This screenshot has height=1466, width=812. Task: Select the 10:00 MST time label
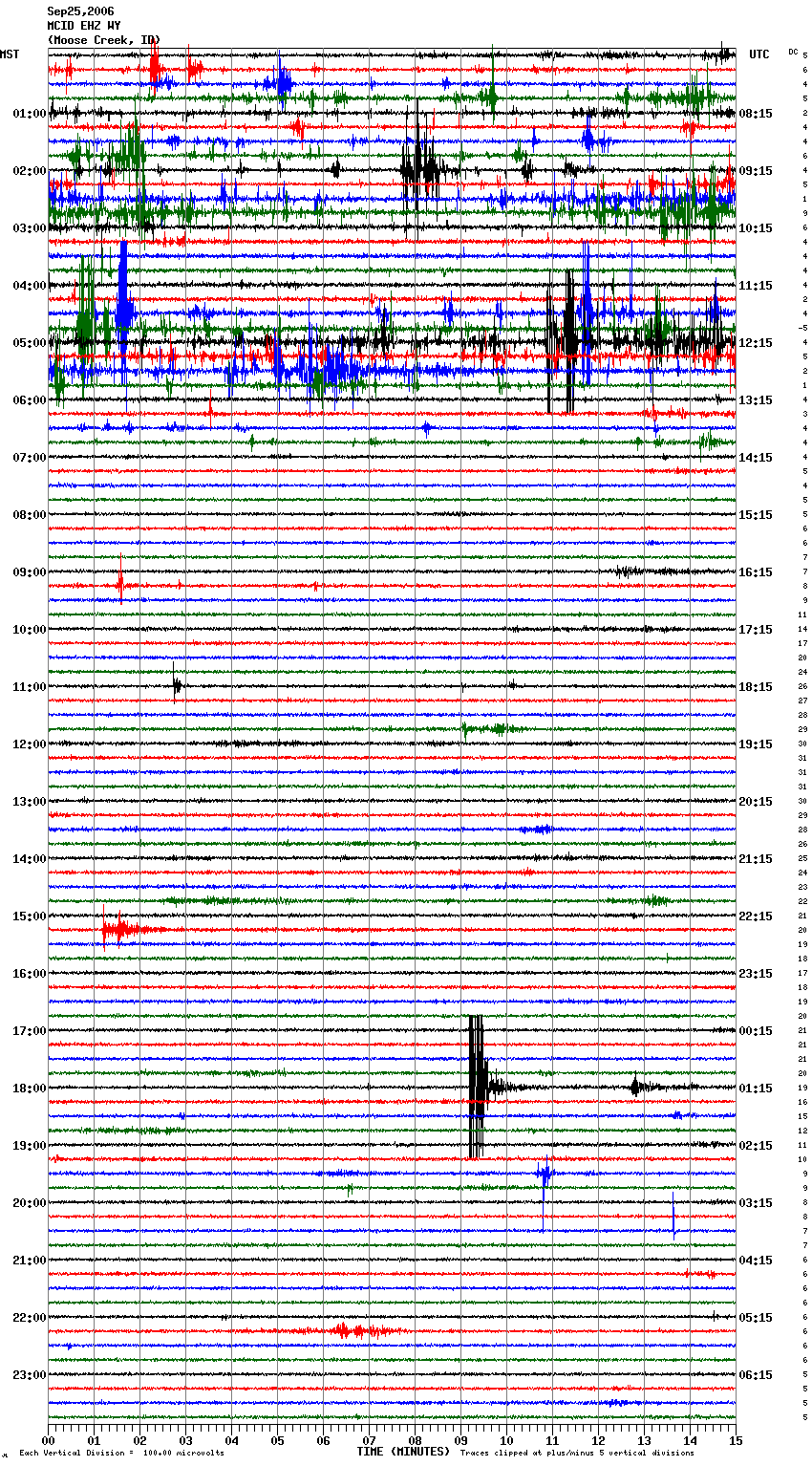[29, 630]
